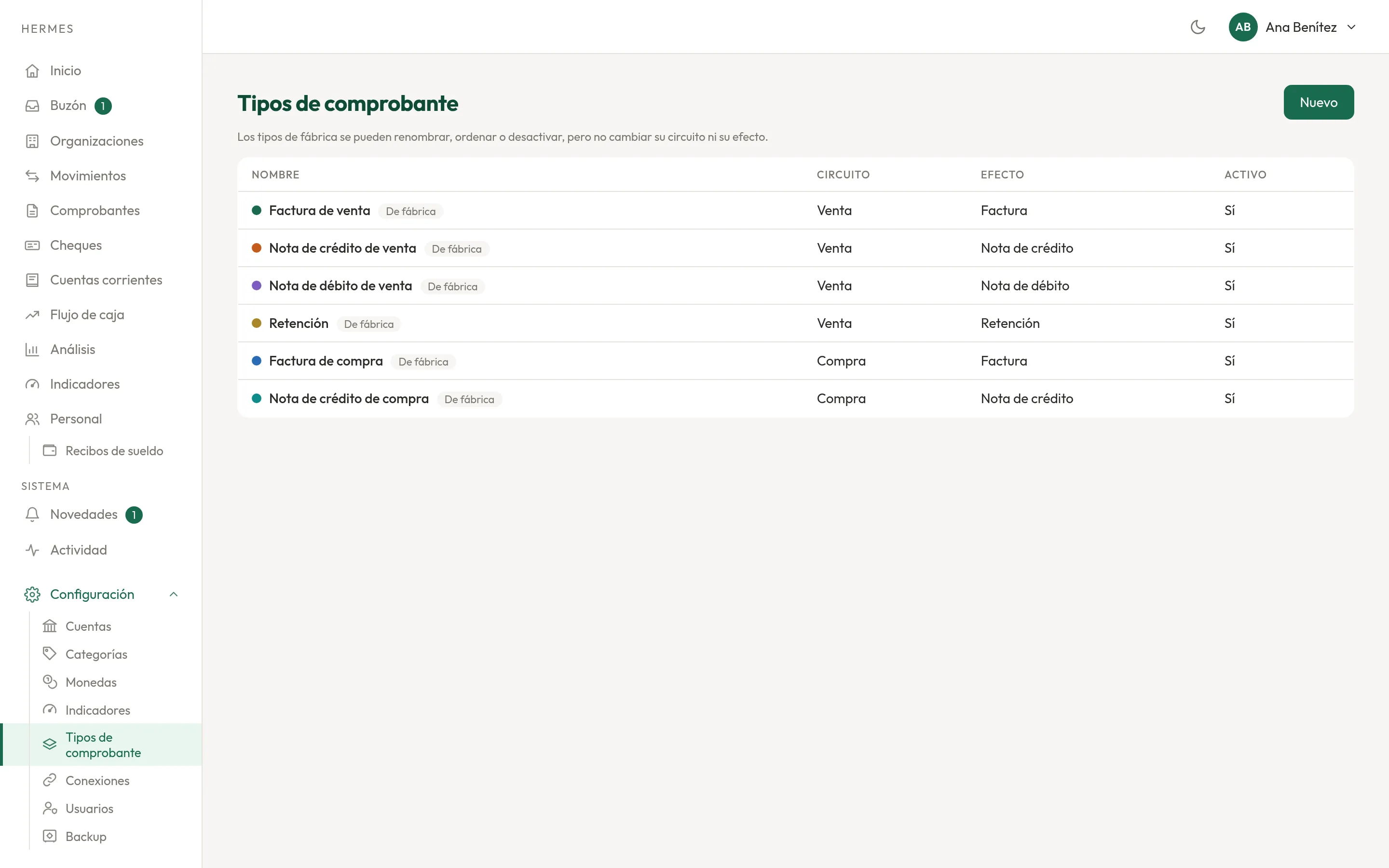Click the Backup disk icon
The image size is (1389, 868).
[50, 837]
